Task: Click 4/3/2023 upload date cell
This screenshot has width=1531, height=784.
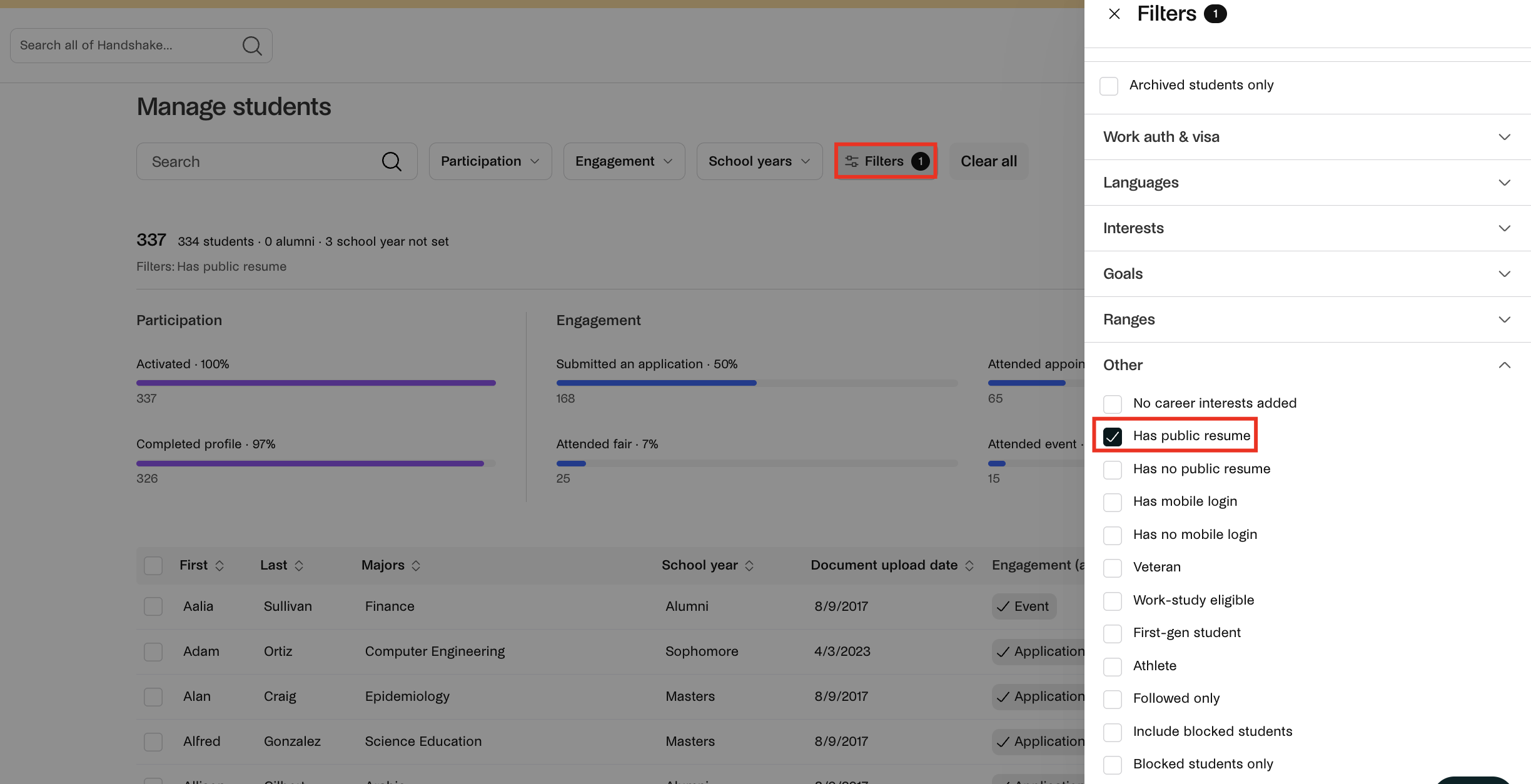Action: coord(842,651)
